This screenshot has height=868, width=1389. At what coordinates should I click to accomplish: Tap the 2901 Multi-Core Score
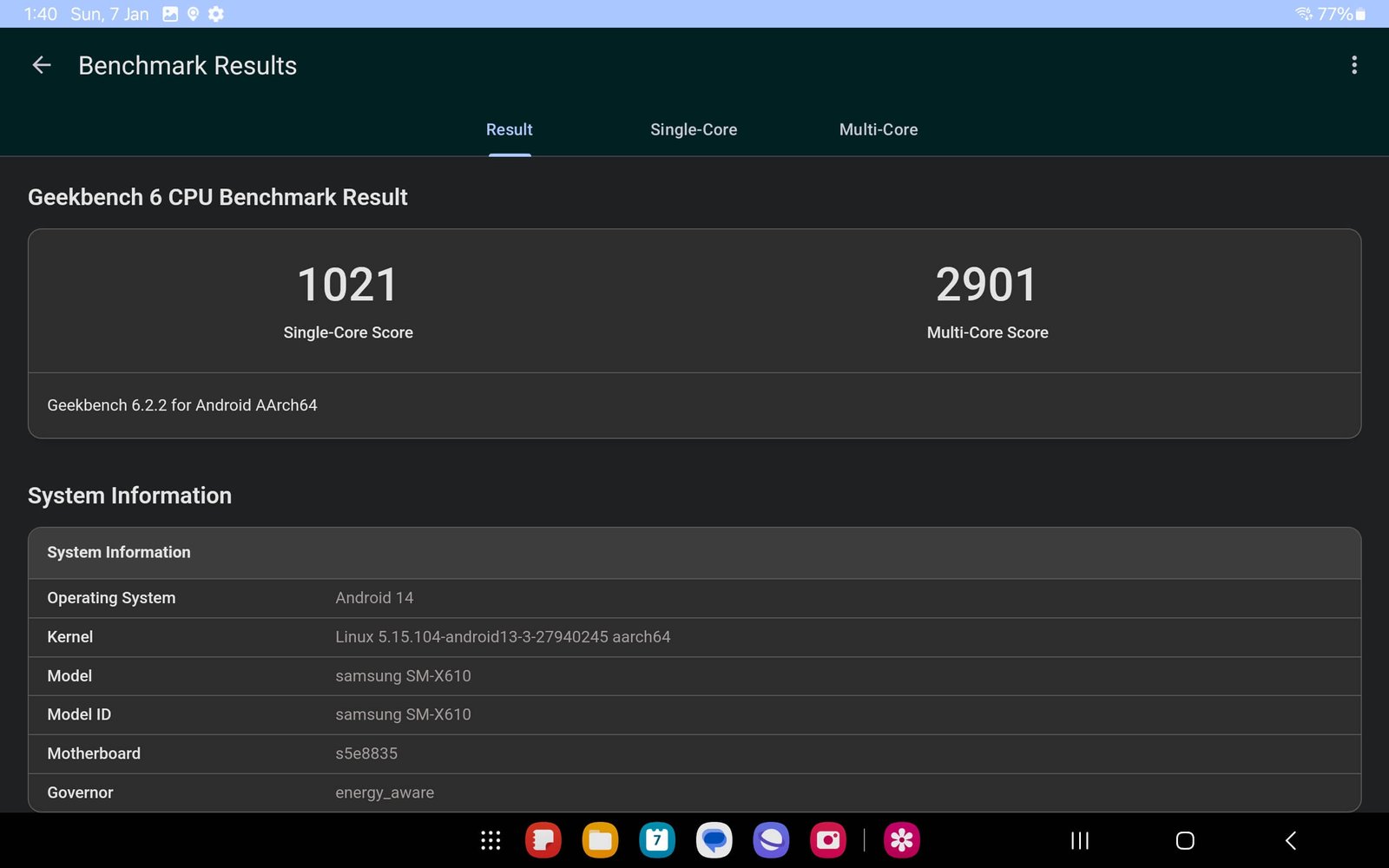pyautogui.click(x=986, y=285)
